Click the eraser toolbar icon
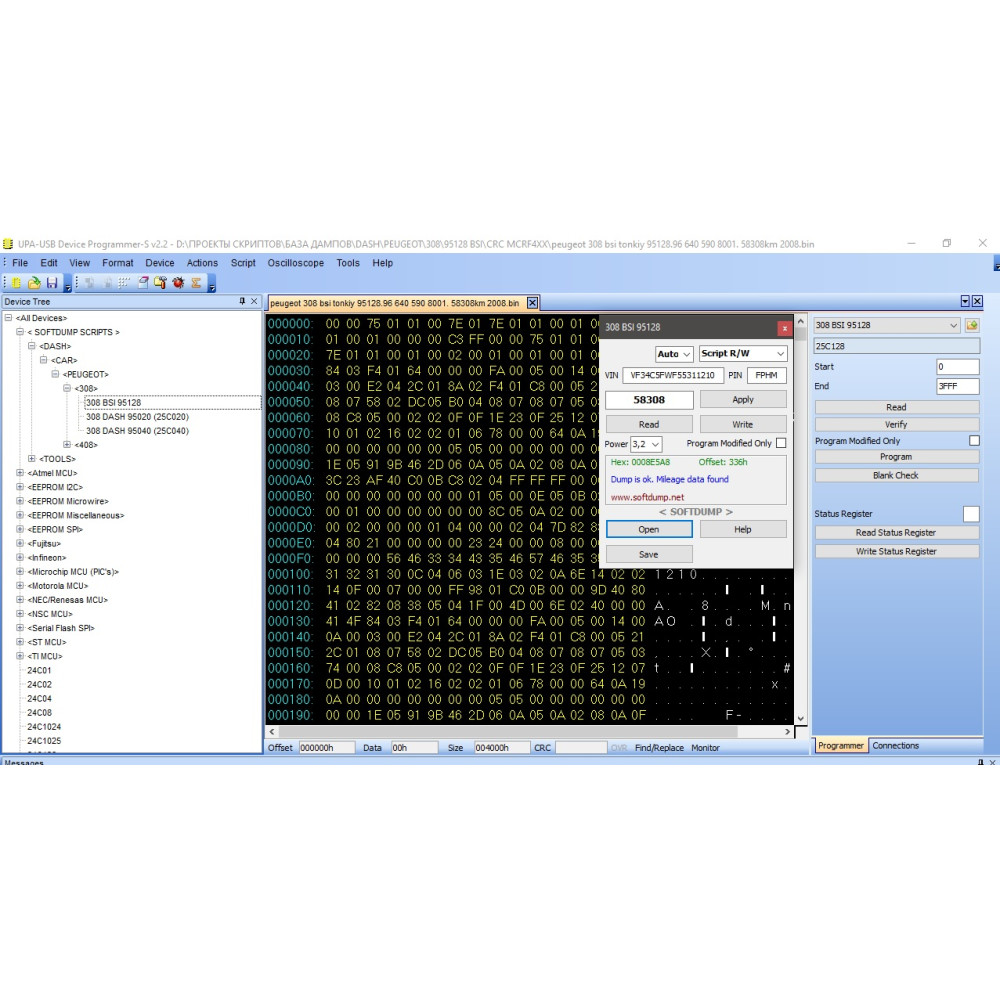The image size is (1000, 1000). (x=143, y=283)
